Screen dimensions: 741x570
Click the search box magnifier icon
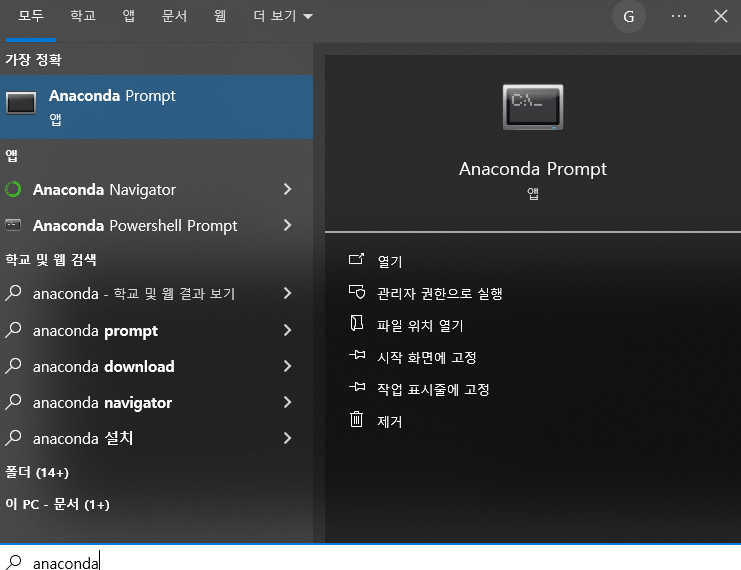click(x=14, y=561)
